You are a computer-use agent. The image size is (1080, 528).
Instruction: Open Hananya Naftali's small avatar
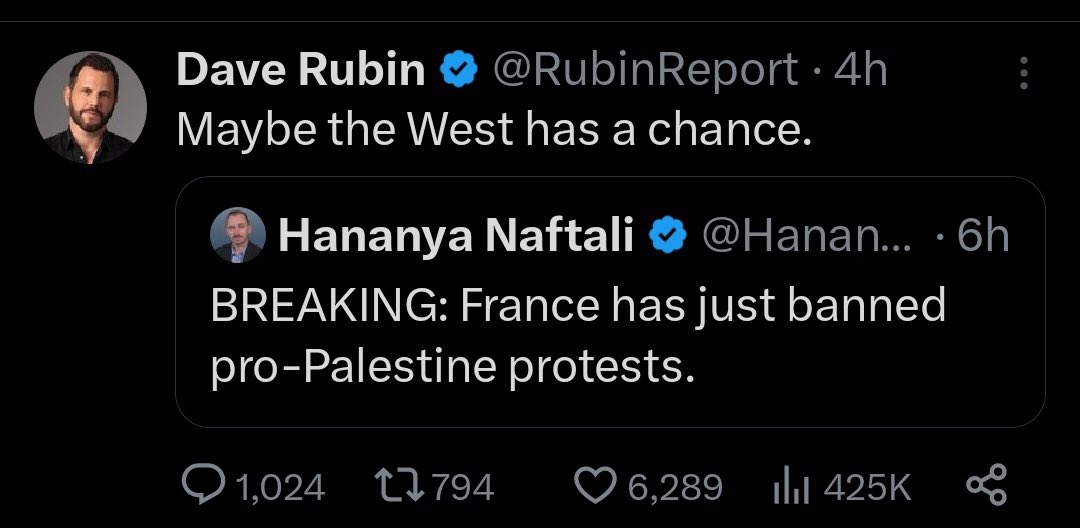tap(238, 237)
